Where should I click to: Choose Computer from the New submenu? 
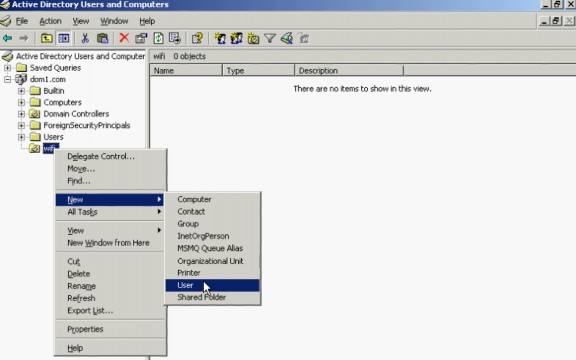point(212,199)
